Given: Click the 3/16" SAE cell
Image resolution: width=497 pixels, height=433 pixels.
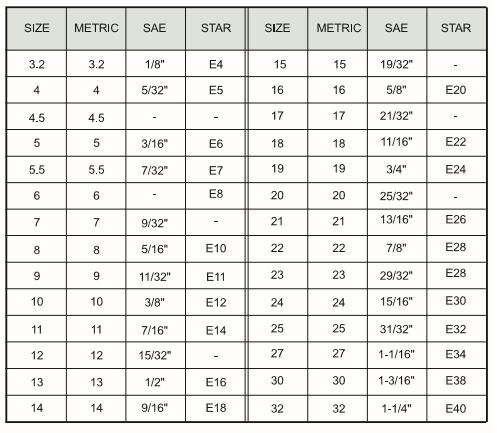Looking at the screenshot, I should point(155,143).
